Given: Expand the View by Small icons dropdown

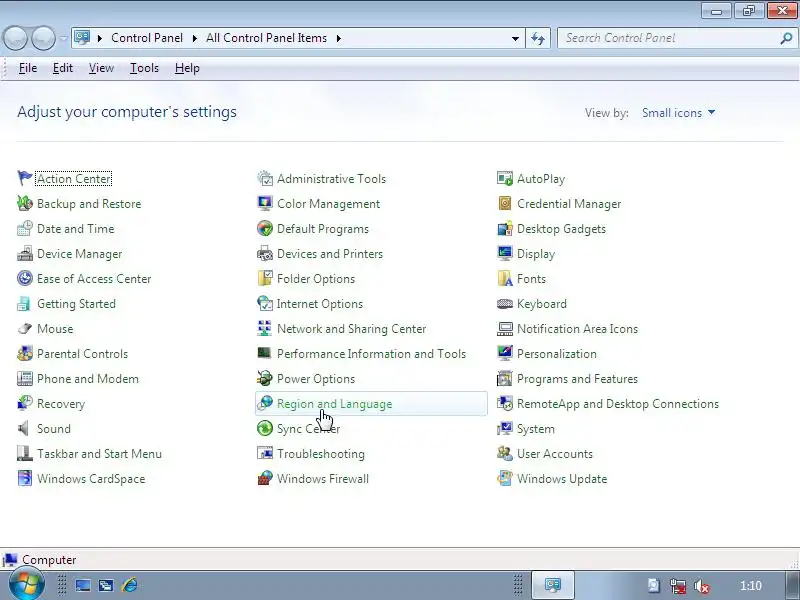Looking at the screenshot, I should (678, 113).
